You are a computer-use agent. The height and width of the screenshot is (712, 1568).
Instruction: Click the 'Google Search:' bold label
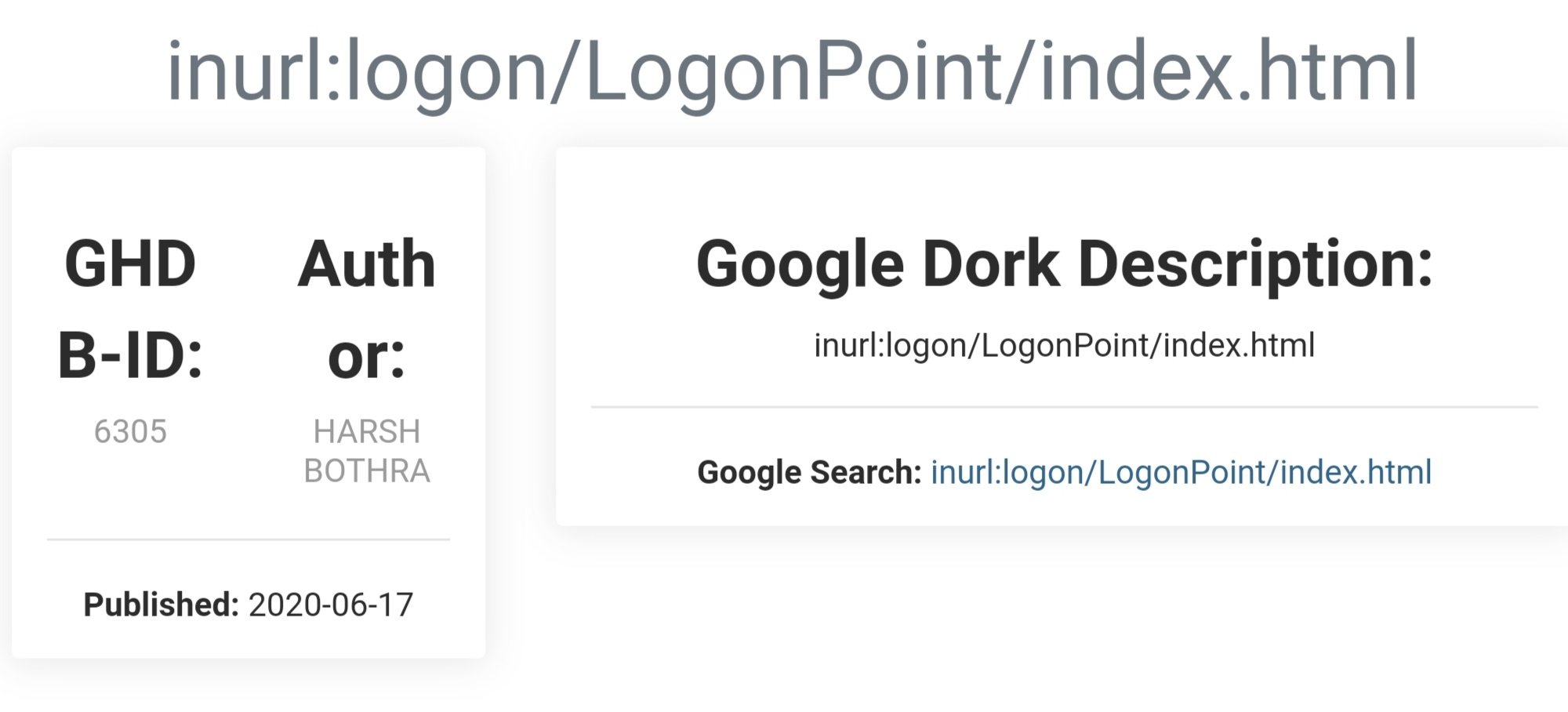tap(809, 473)
